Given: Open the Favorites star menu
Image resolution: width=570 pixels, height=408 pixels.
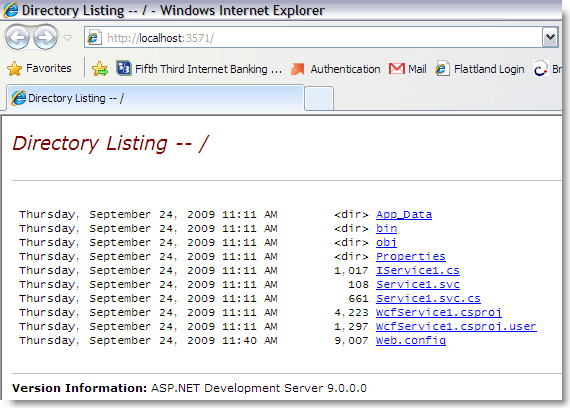Looking at the screenshot, I should pos(39,68).
